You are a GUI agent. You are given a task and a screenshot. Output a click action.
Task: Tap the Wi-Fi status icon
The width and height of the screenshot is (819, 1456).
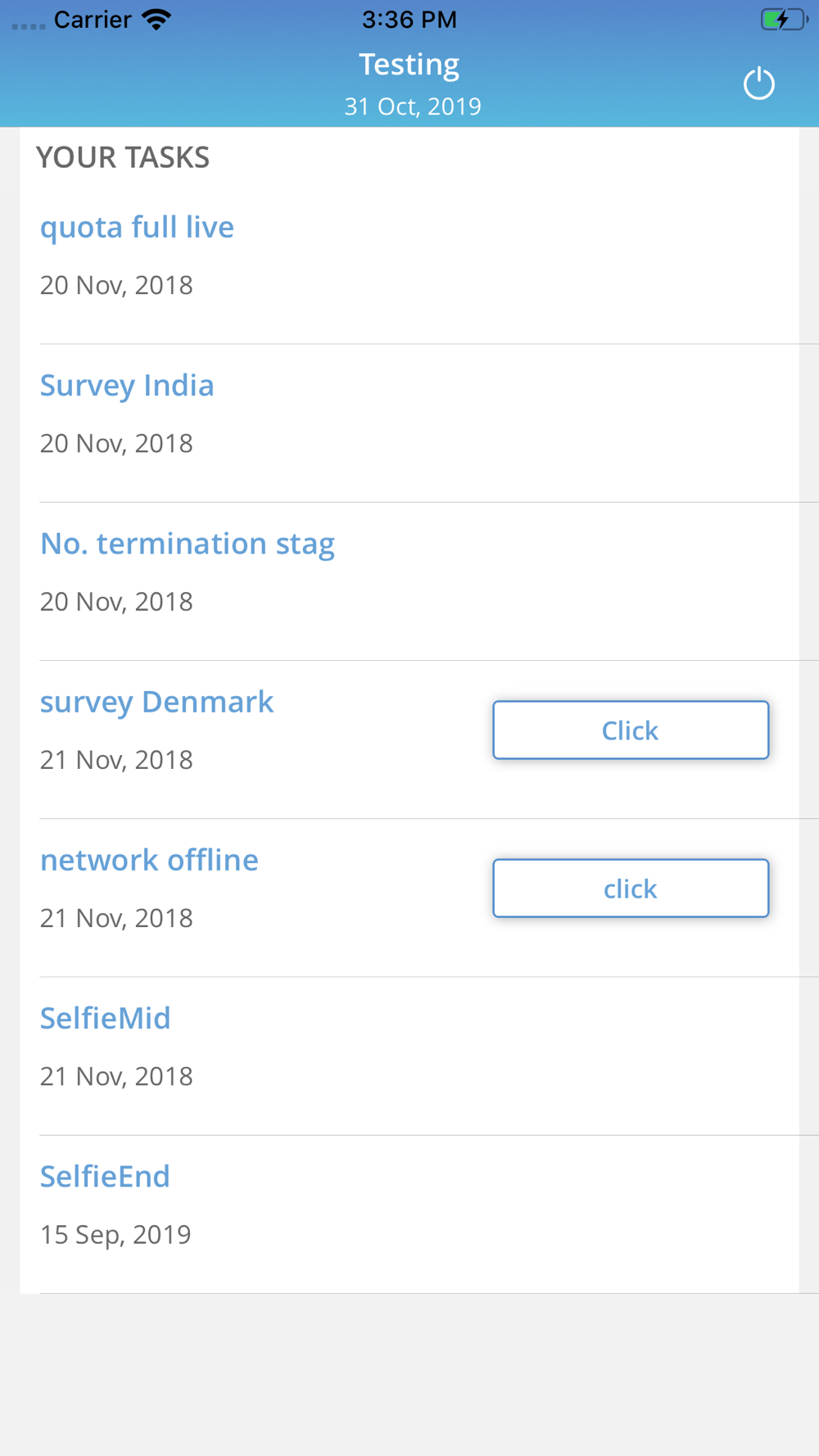coord(156,20)
